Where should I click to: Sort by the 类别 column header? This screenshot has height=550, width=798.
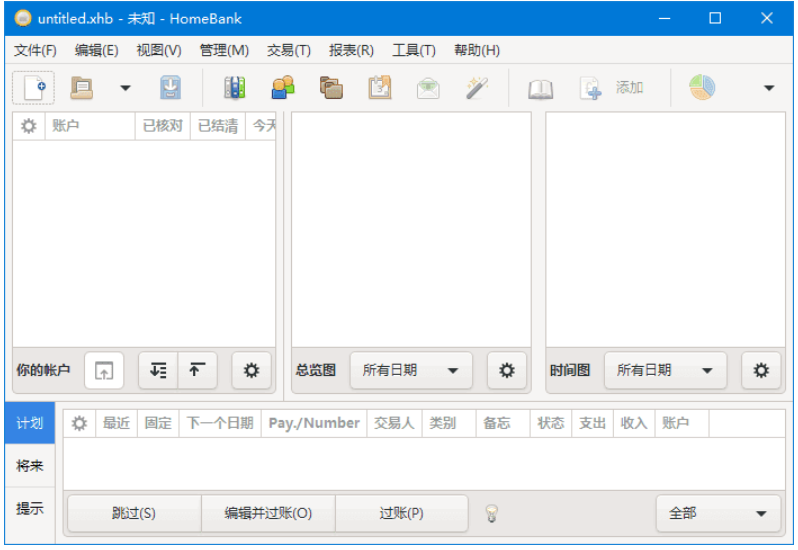449,423
